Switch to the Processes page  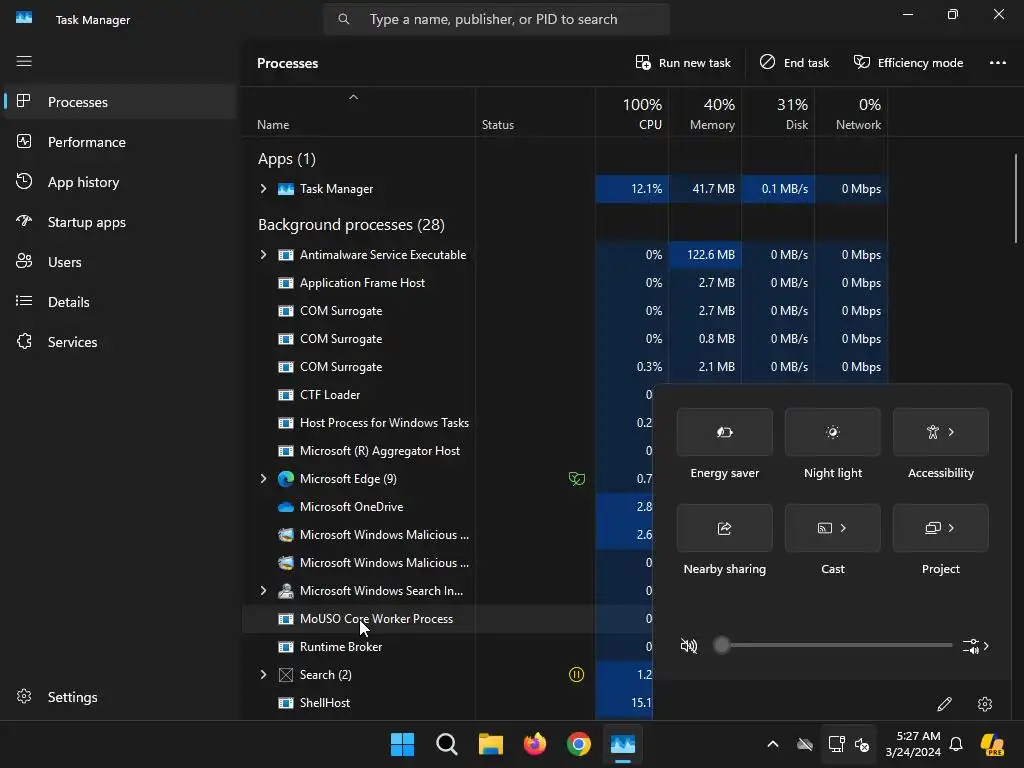120,102
